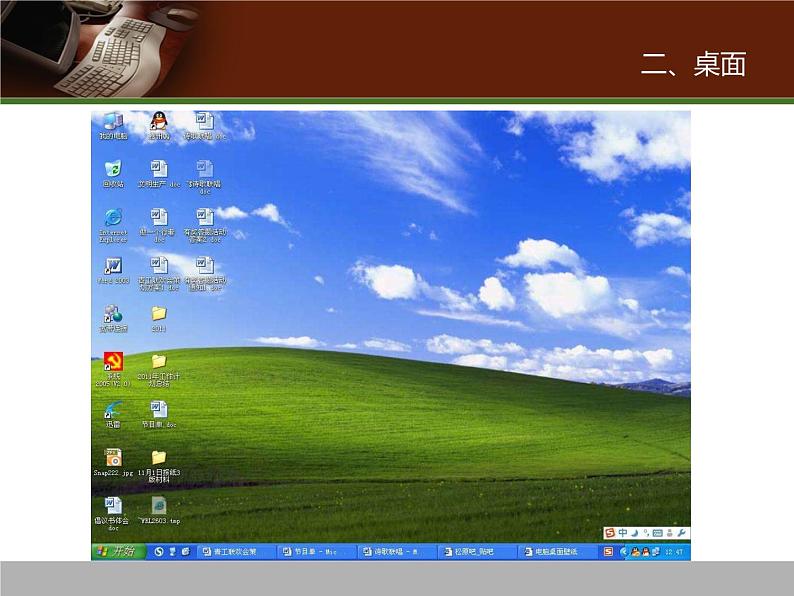Open the 文明生产.doc Word document
This screenshot has height=596, width=794.
[x=158, y=174]
